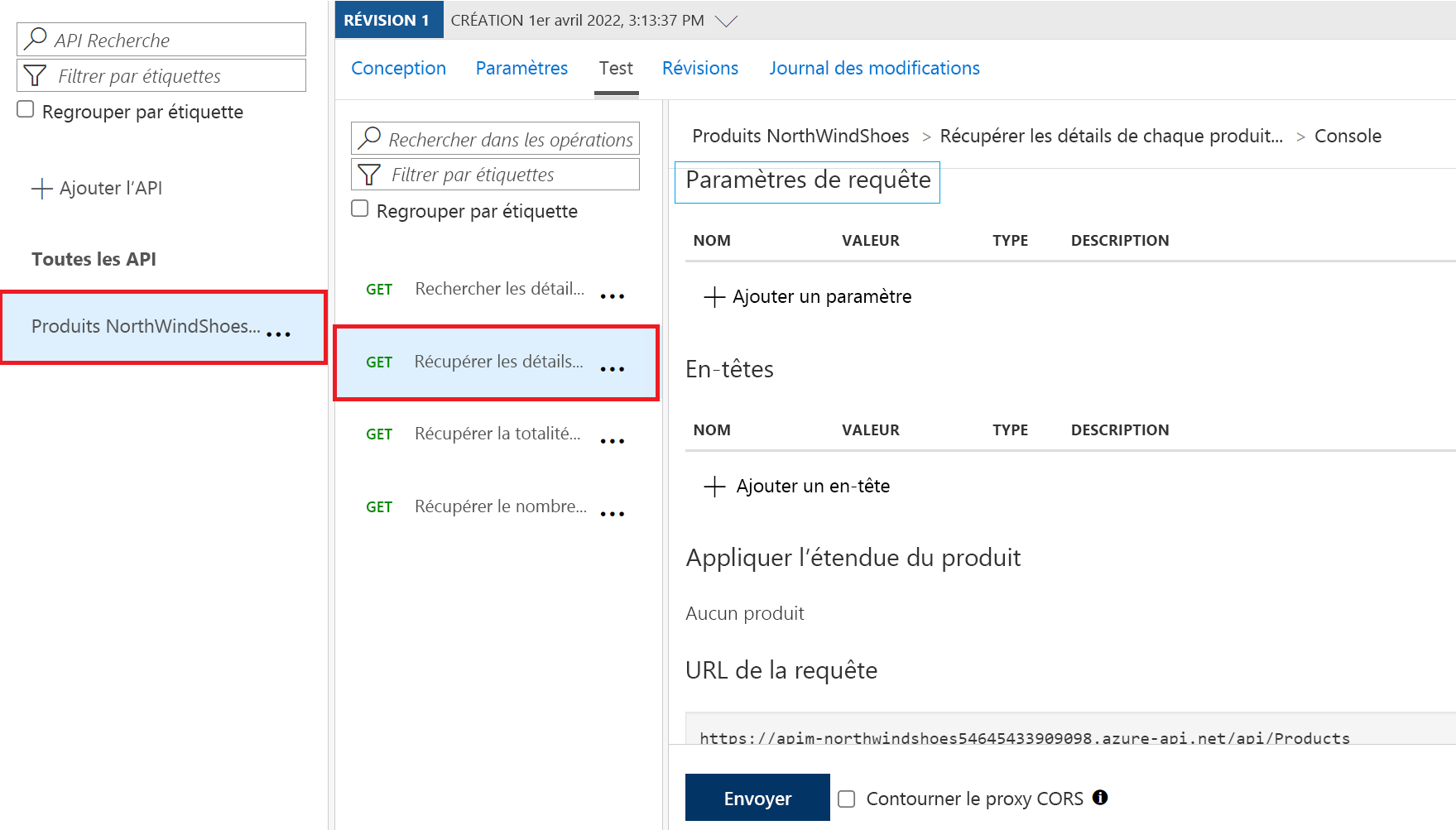Select Produits NorthWindShoes API in list
1456x830 pixels.
click(x=164, y=327)
